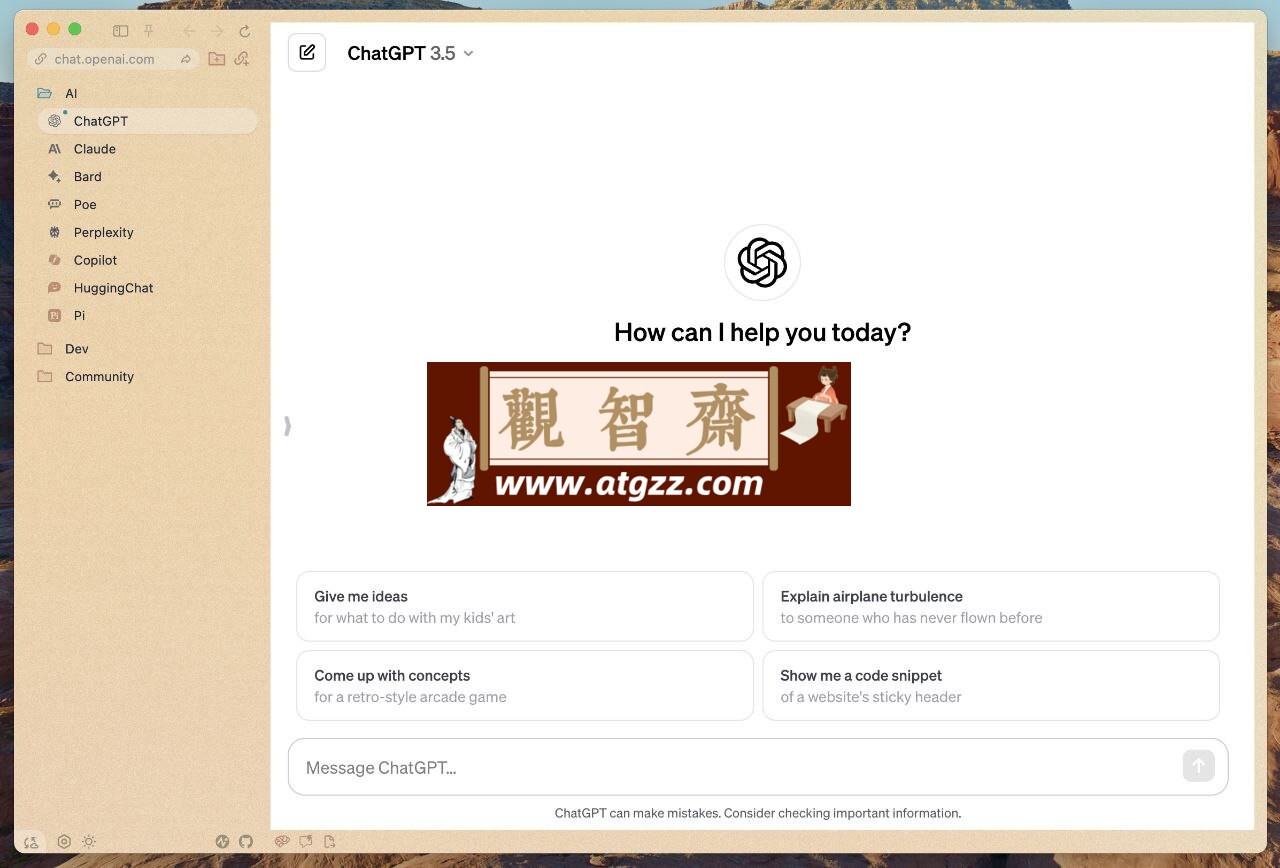Screen dimensions: 1280x868
Task: Choose 'Explain airplane turbulence' suggestion
Action: pyautogui.click(x=991, y=606)
